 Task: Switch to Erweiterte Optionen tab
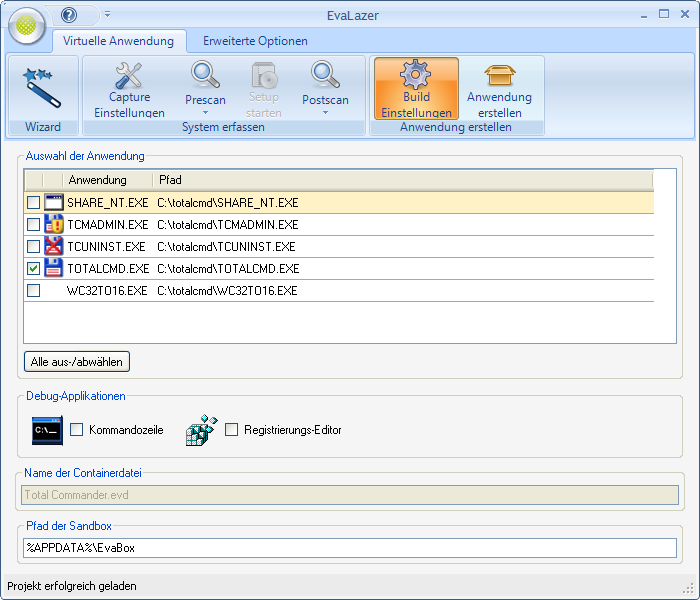[x=255, y=41]
